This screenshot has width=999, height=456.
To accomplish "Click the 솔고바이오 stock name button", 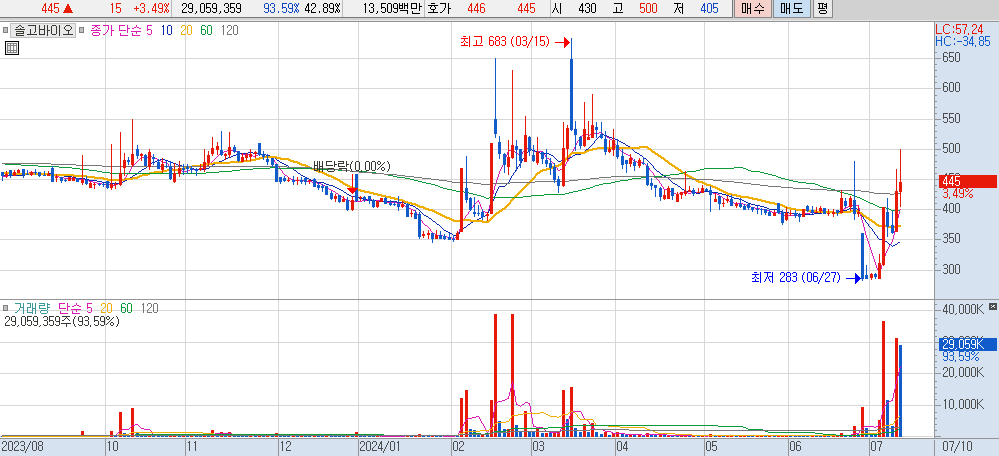I will tap(42, 30).
